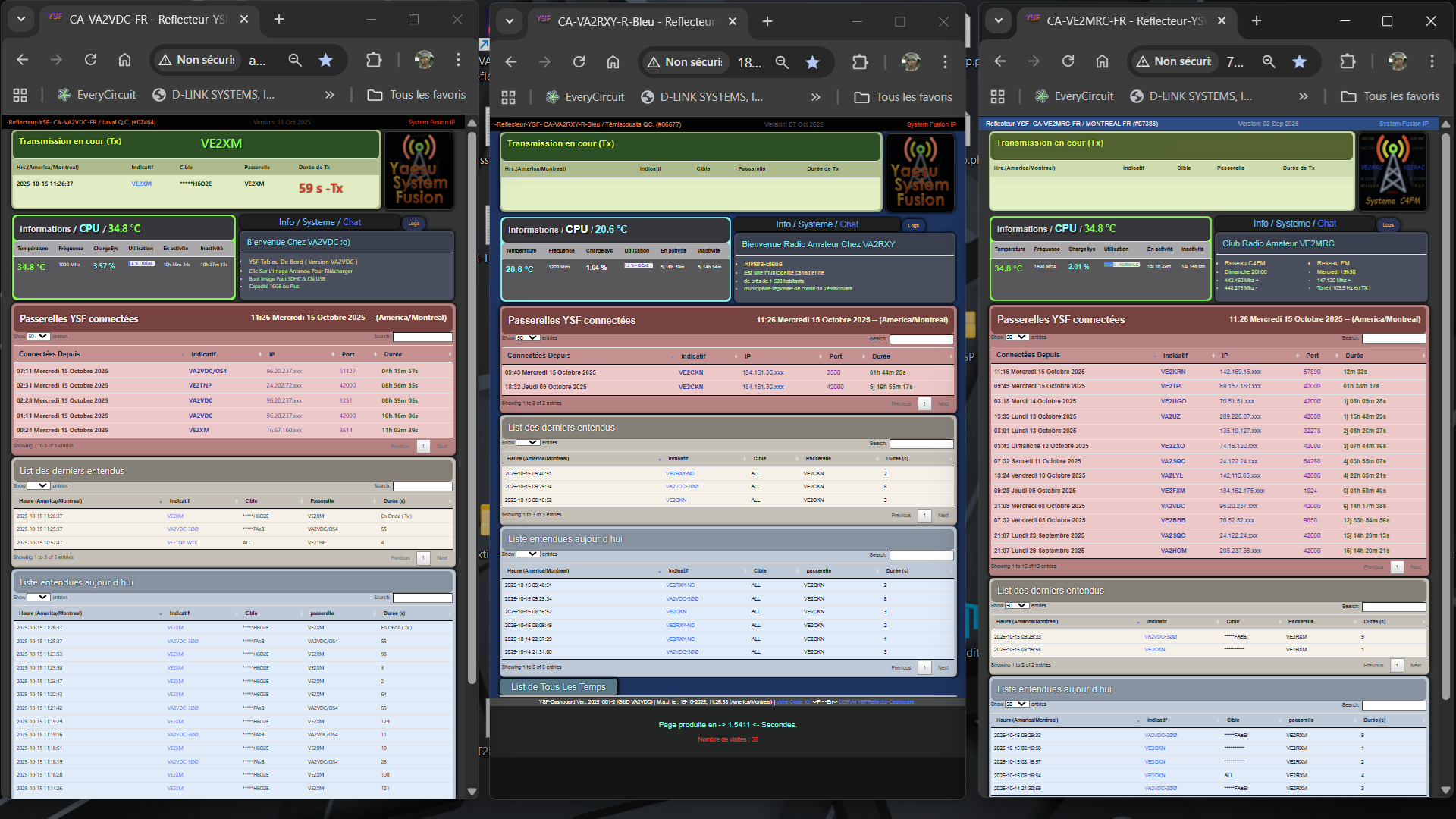Open entries dropdown in right Passerelles table
This screenshot has height=819, width=1456.
click(1017, 337)
